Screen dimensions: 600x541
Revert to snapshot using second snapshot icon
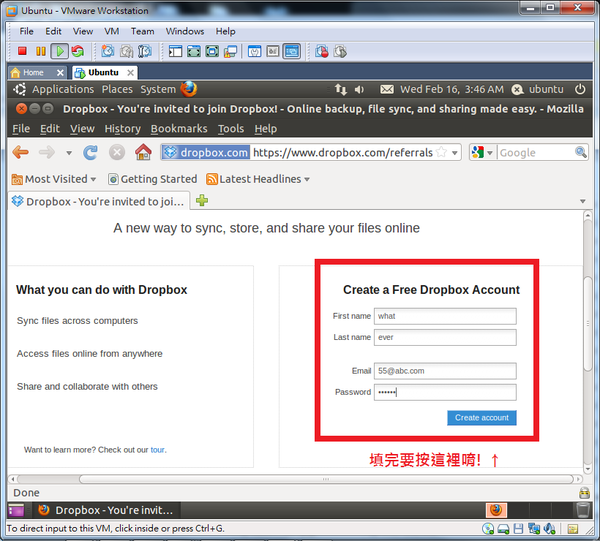(126, 51)
